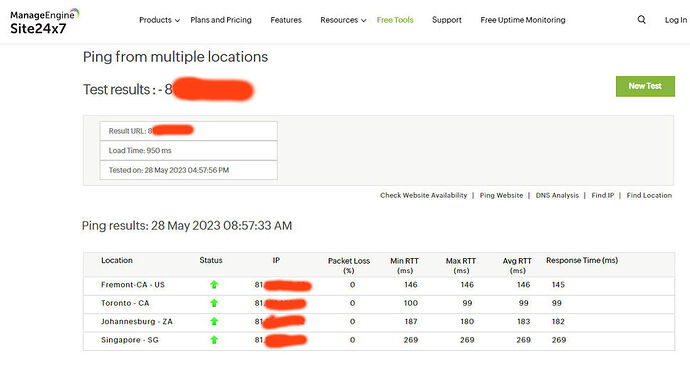Open the ManageEngine Site24x7 logo homepage
The height and width of the screenshot is (367, 690).
coord(44,22)
